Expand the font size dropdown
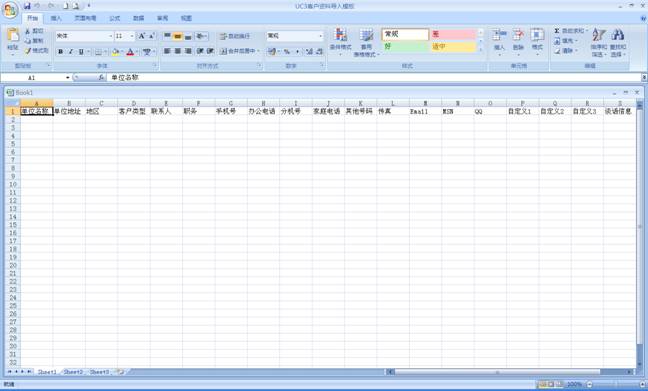The width and height of the screenshot is (648, 391). pos(132,36)
